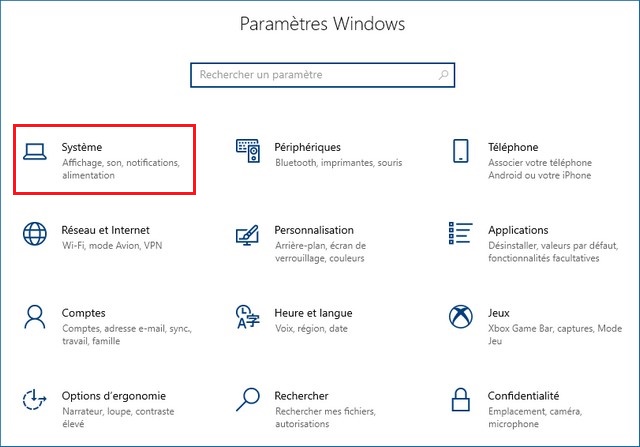Click the padlock icon for Confidentialité
The height and width of the screenshot is (447, 640).
pos(460,400)
